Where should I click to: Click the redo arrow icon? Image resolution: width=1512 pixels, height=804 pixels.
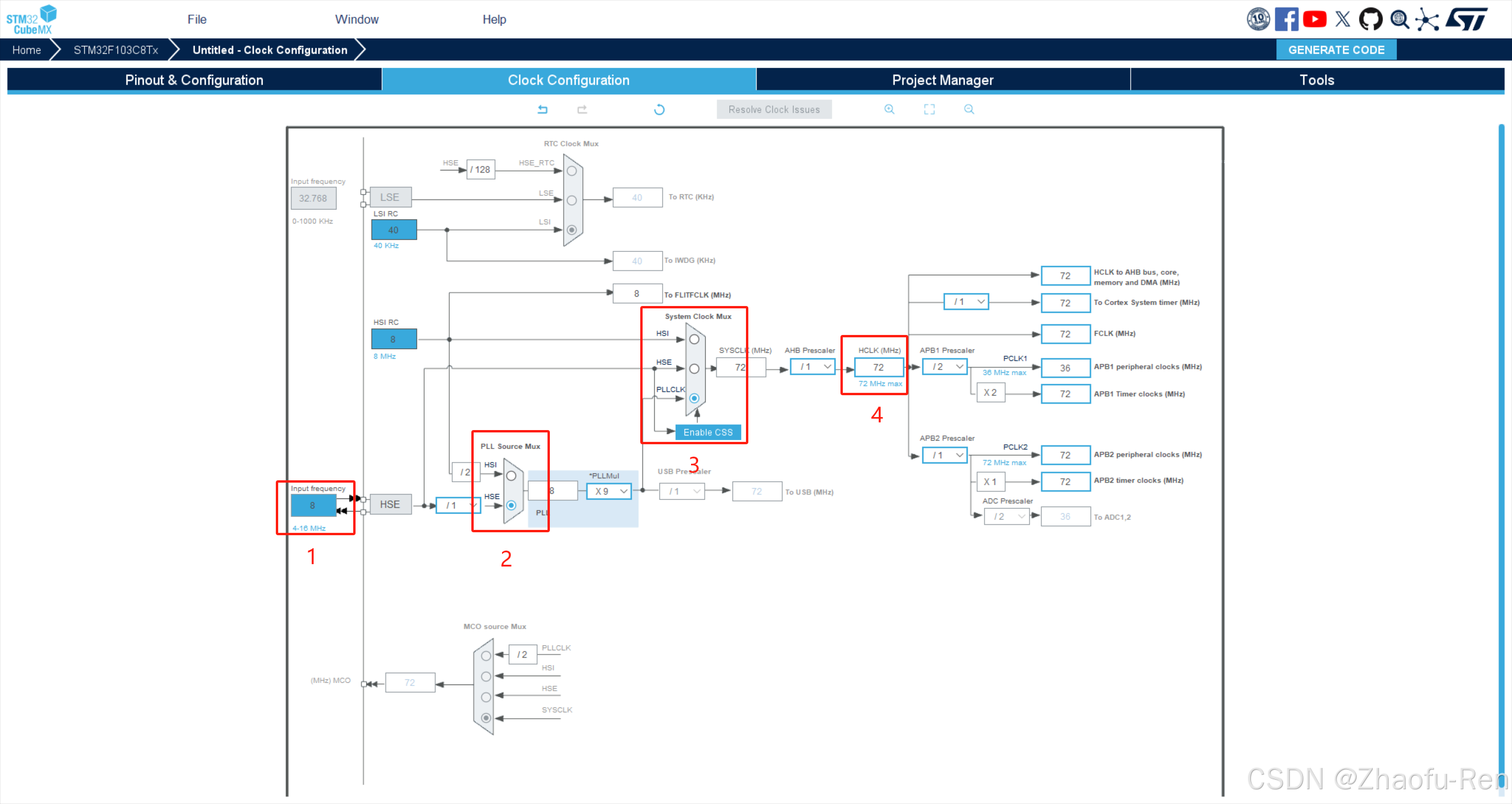(582, 109)
